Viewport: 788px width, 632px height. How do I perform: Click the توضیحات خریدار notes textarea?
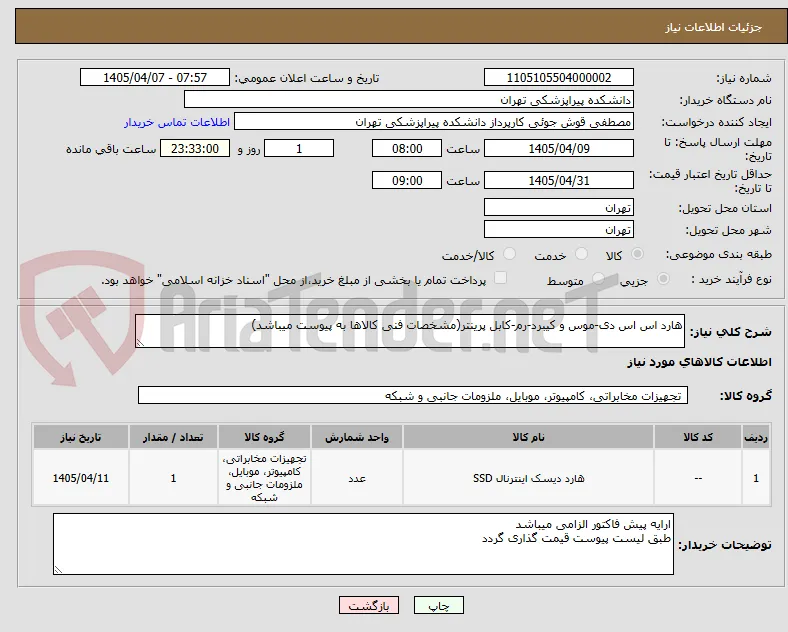[363, 544]
